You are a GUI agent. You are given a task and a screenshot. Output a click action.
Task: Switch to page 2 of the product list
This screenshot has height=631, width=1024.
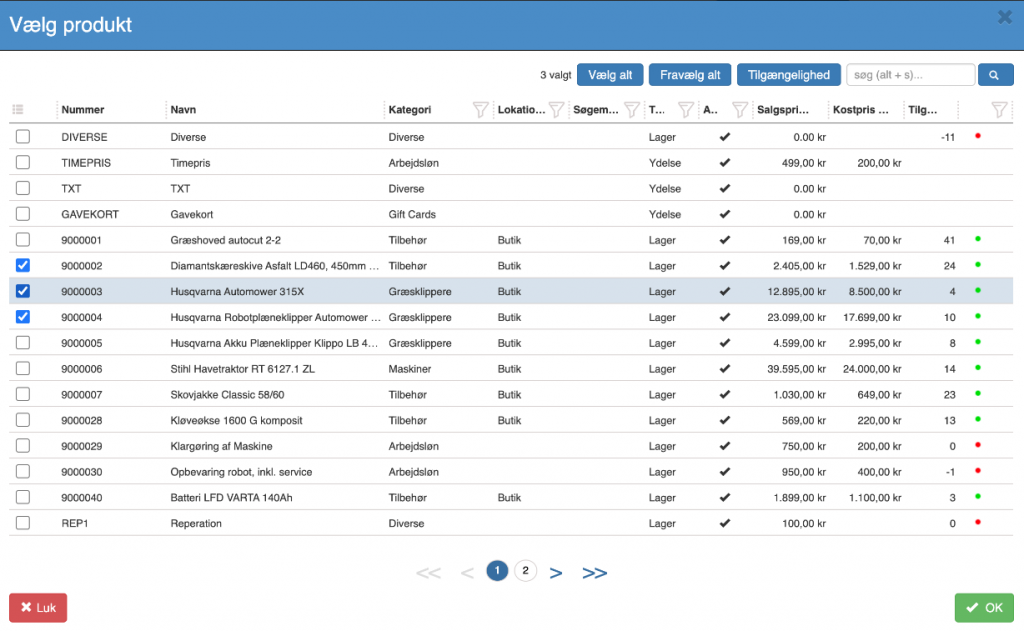tap(525, 570)
